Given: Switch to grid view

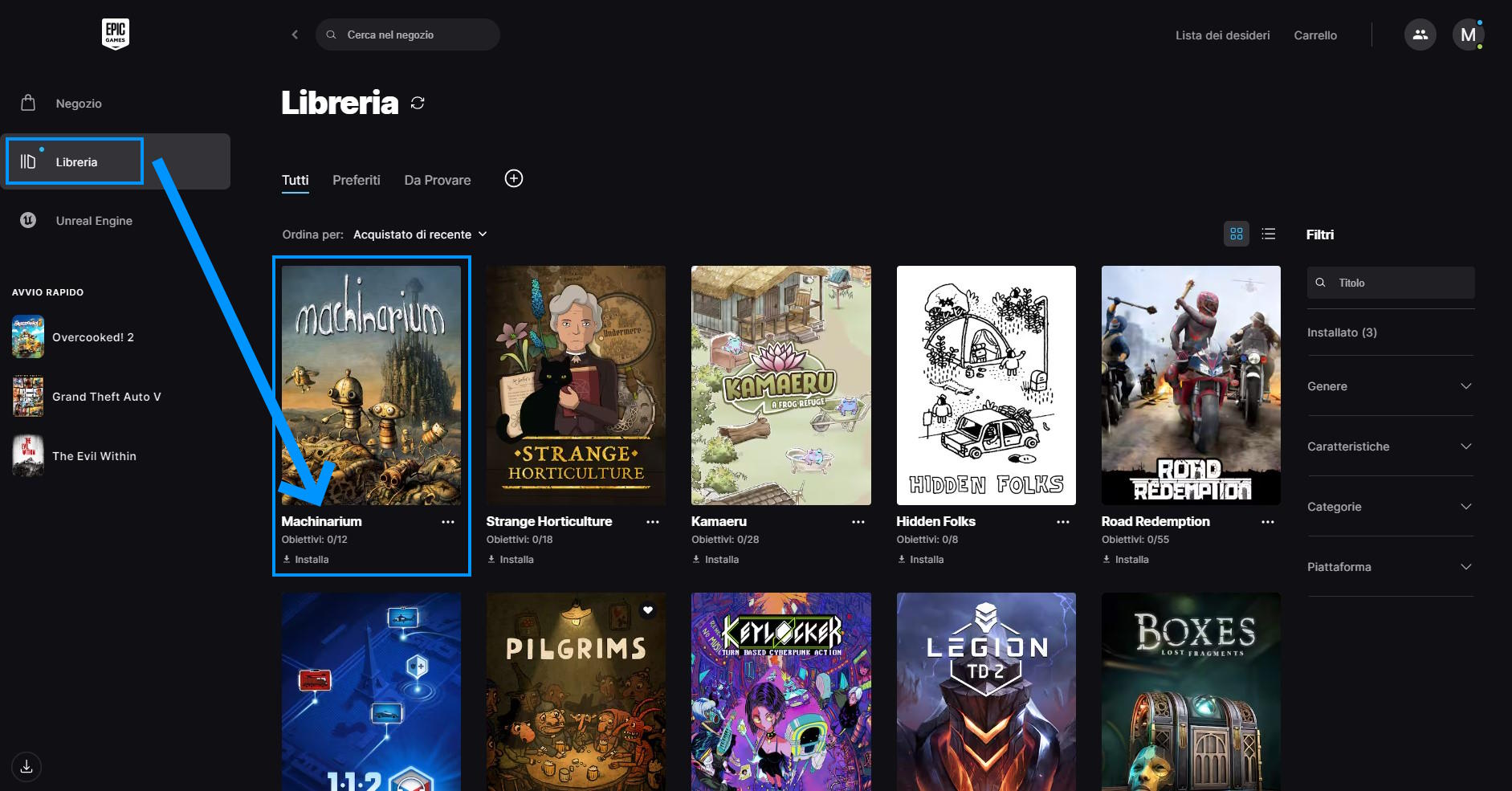Looking at the screenshot, I should click(1237, 234).
